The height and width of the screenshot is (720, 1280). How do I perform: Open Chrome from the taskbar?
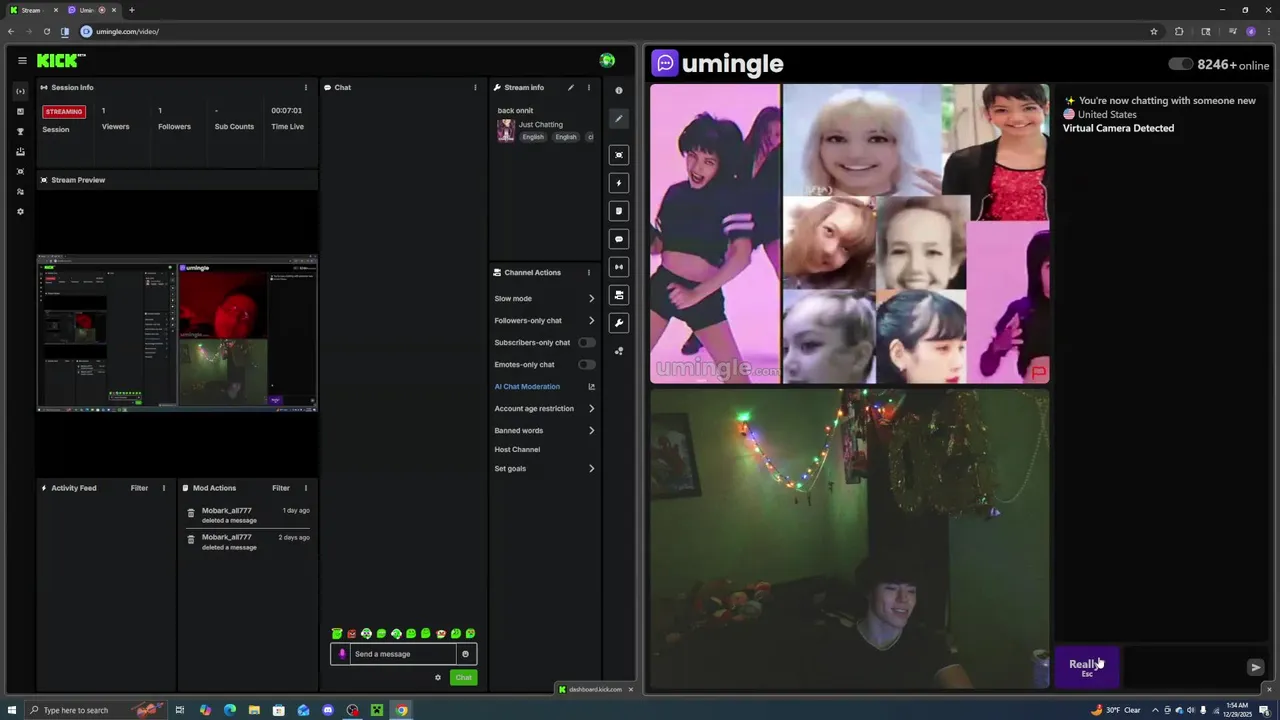(x=401, y=710)
